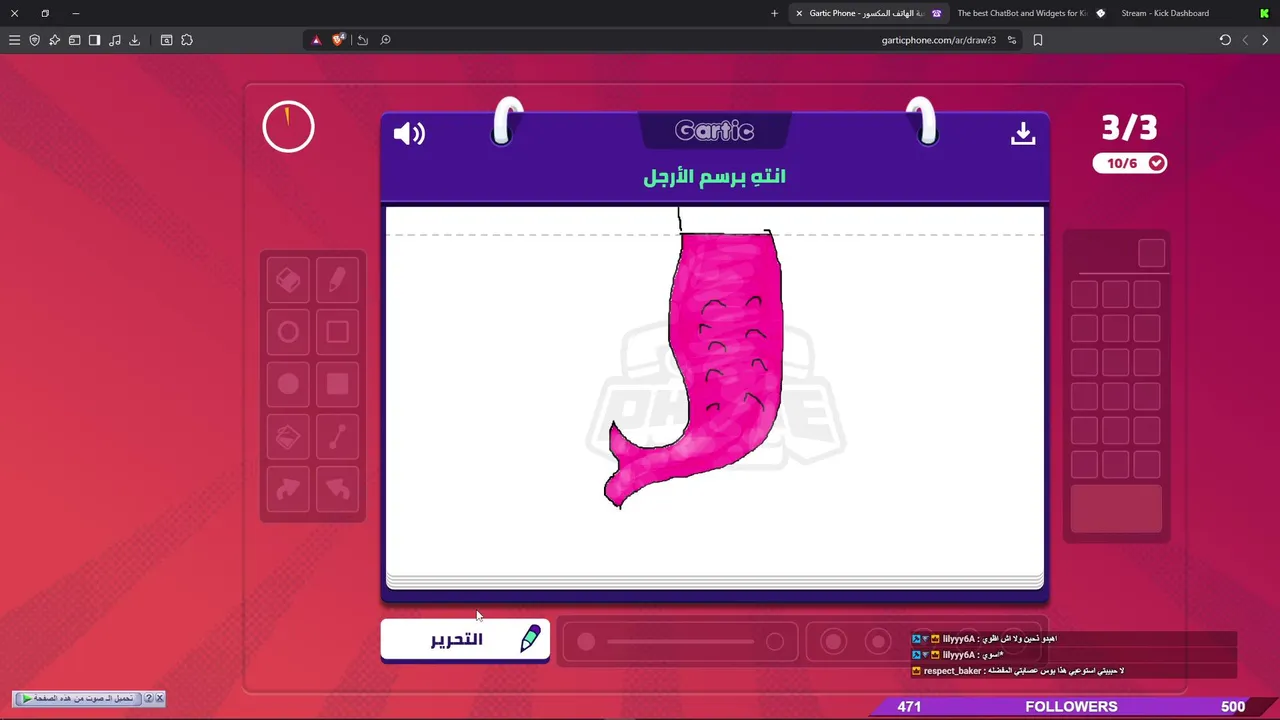This screenshot has width=1280, height=720.
Task: Click the 500 follower goal number
Action: click(1233, 706)
